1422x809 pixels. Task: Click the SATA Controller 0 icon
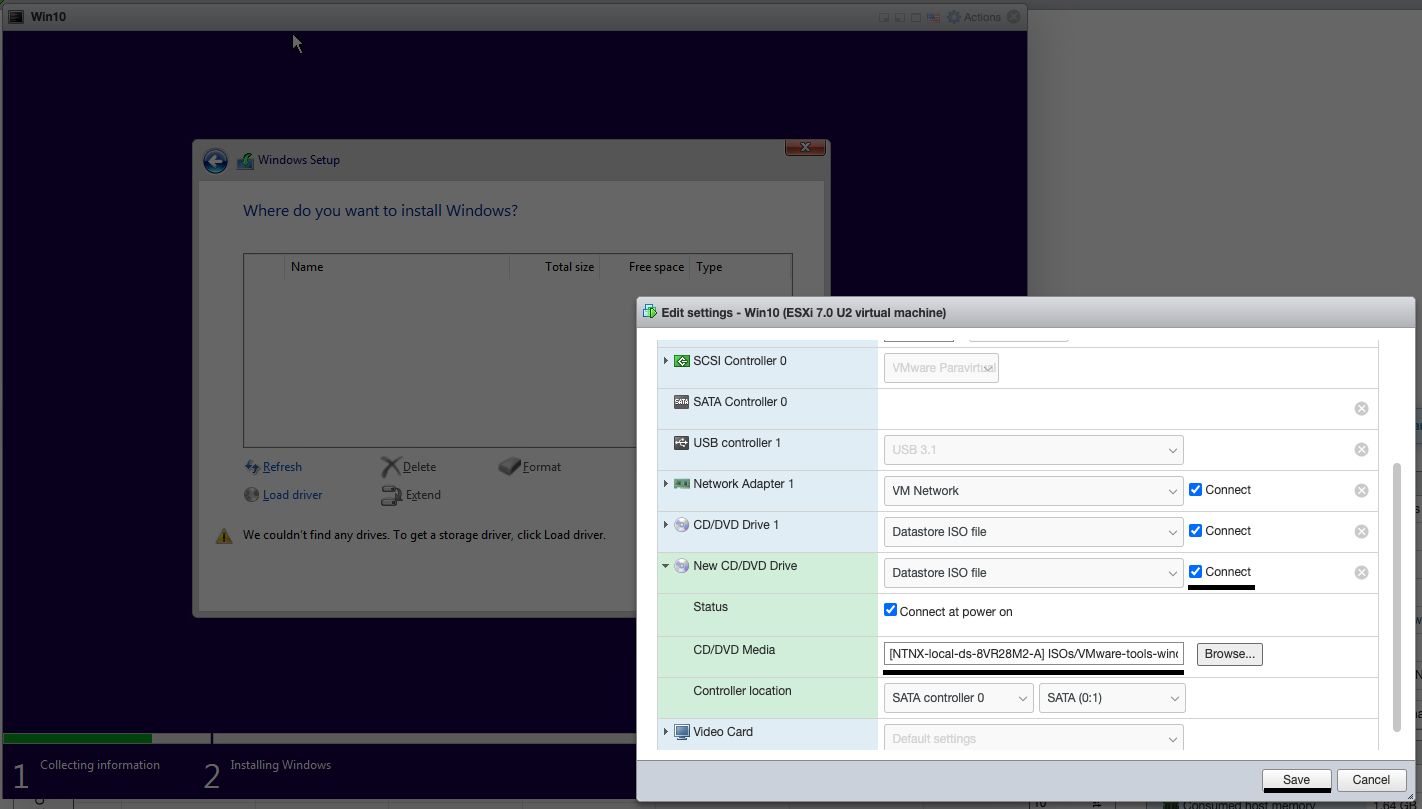pos(682,402)
